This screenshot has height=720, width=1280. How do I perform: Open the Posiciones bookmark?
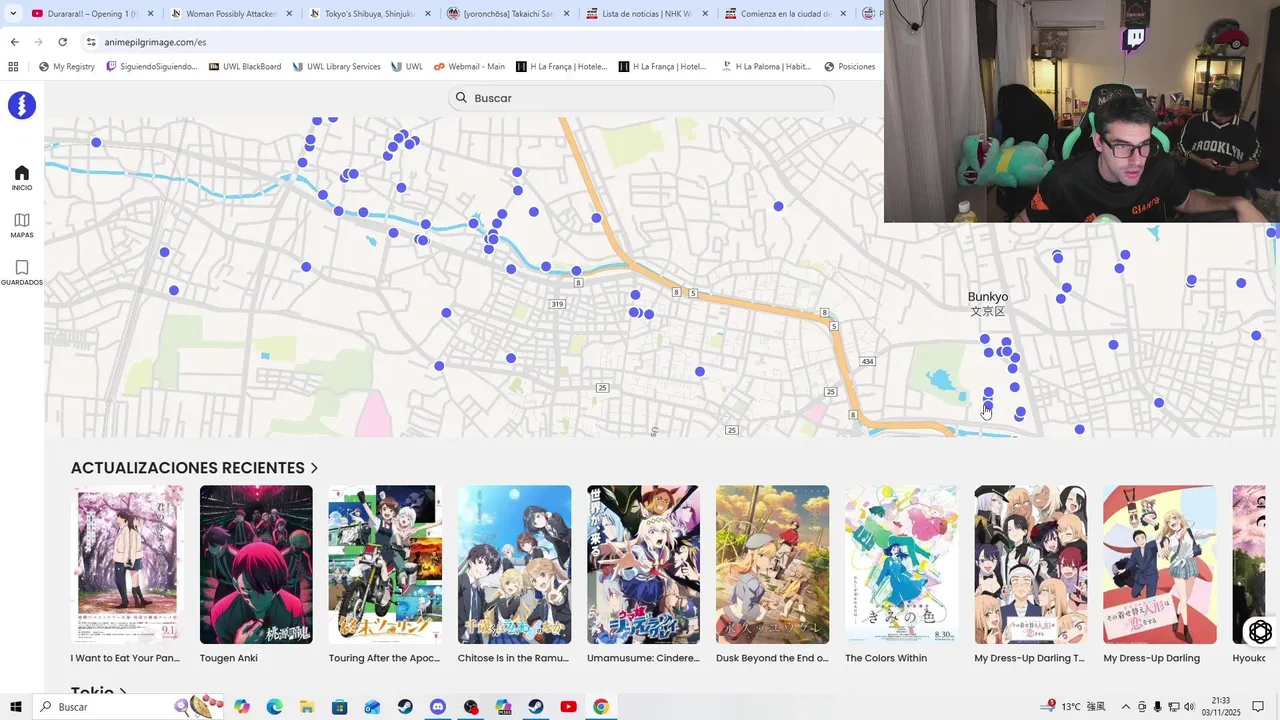coord(850,67)
